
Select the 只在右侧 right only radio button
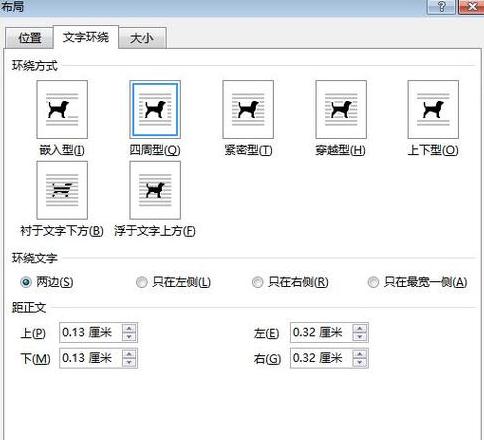[x=257, y=282]
